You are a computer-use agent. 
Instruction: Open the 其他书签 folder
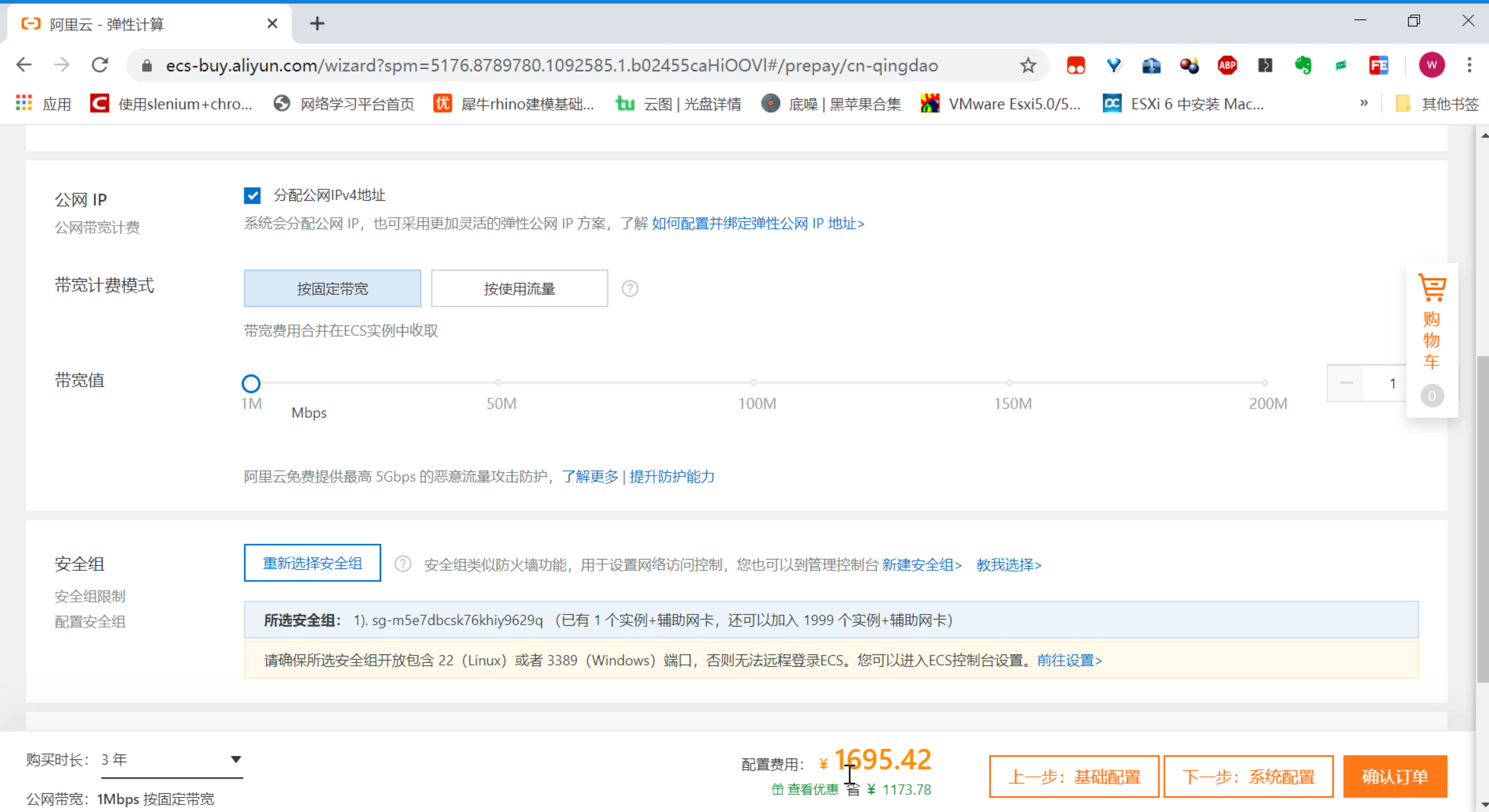(1437, 103)
